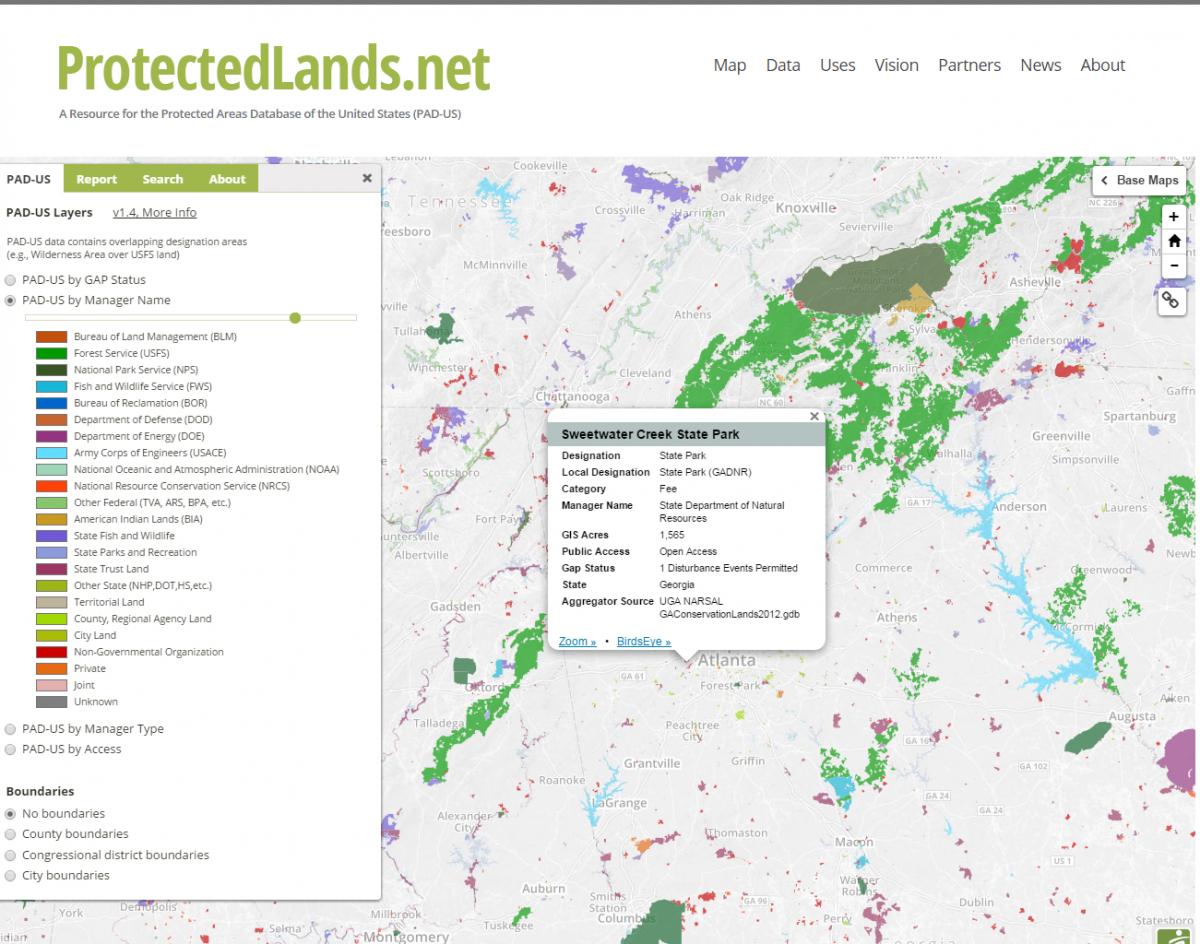Click the Chattanooga label on the map

574,397
